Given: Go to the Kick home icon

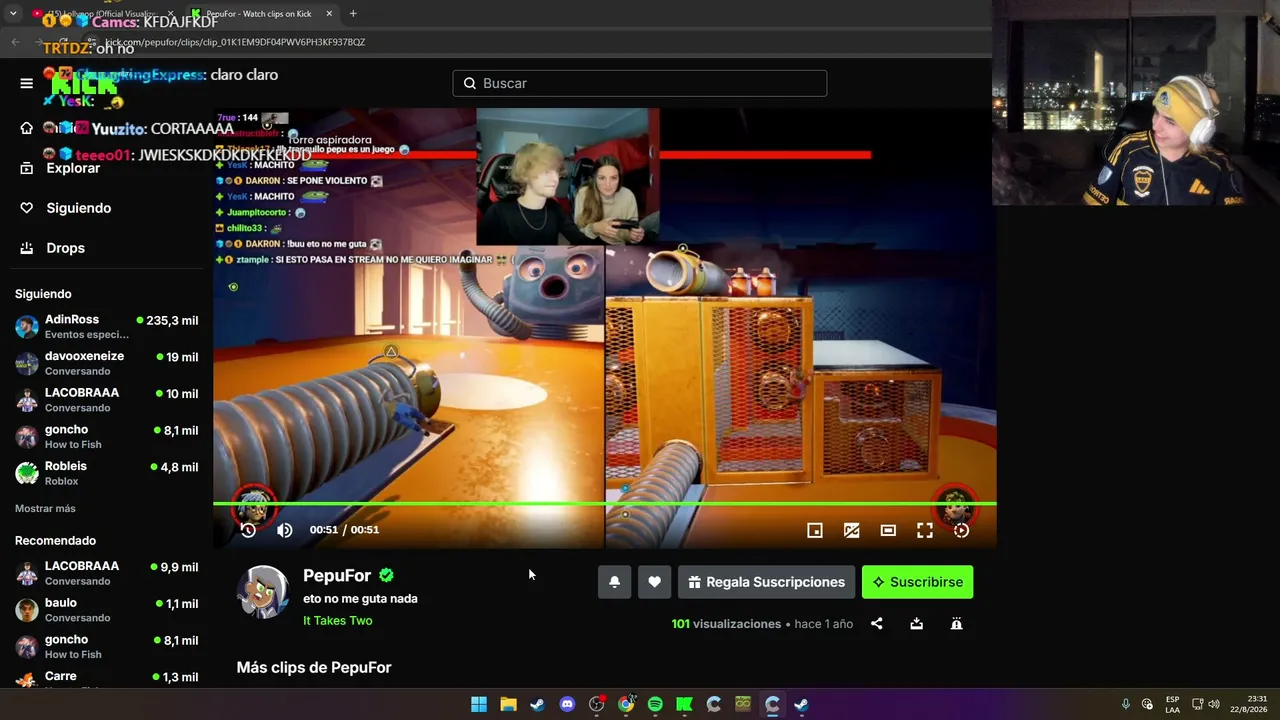Looking at the screenshot, I should coord(27,128).
